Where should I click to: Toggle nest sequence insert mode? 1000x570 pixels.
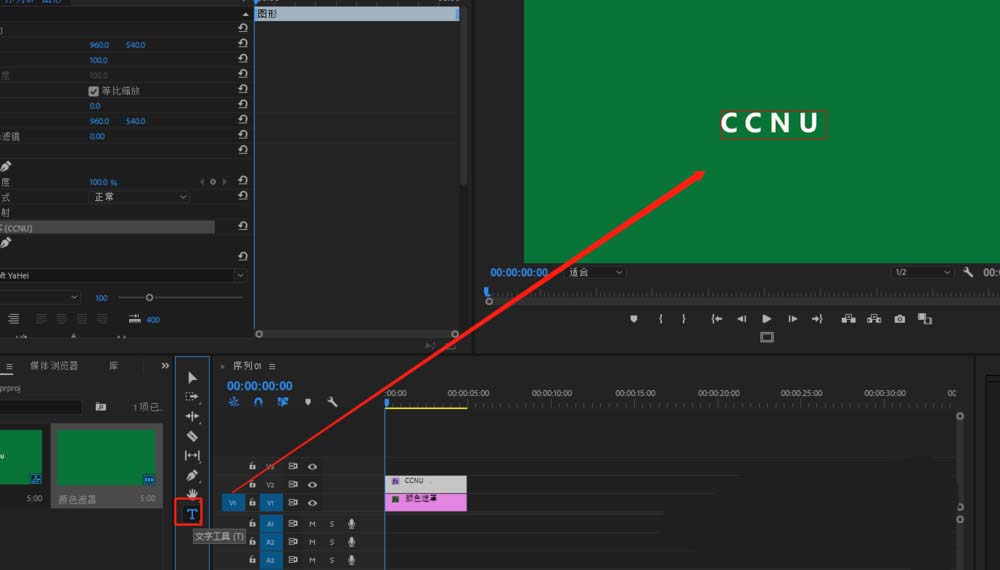[233, 402]
